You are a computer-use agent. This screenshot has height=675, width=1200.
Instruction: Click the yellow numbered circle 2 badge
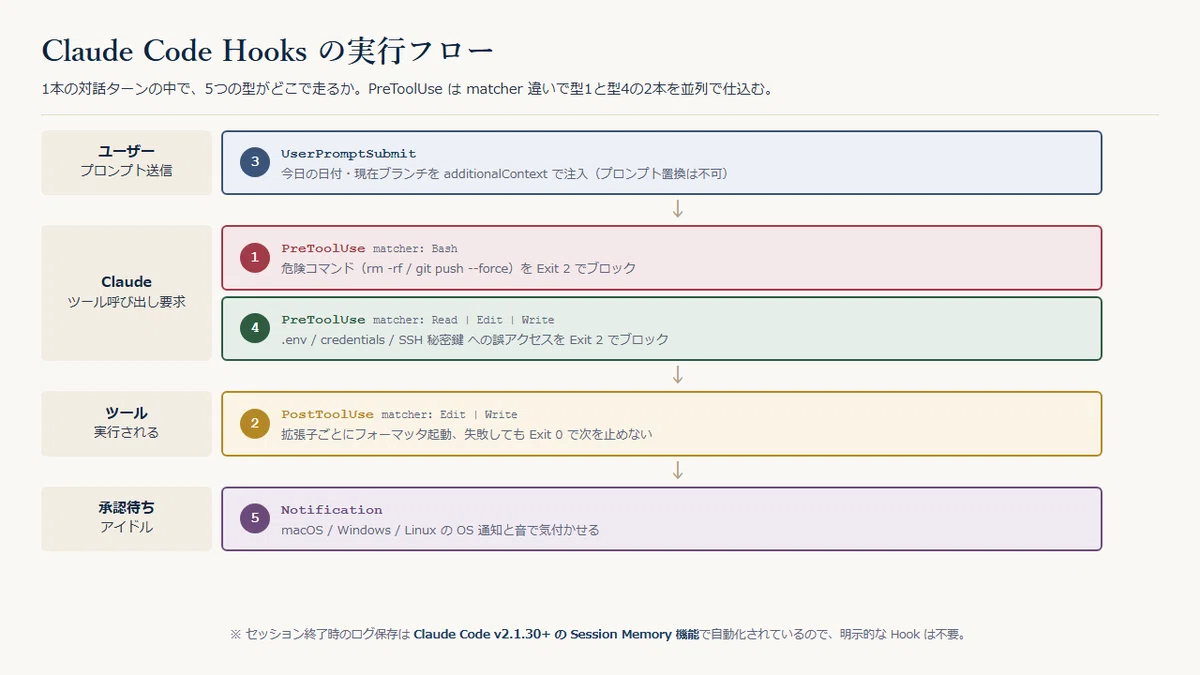[x=255, y=423]
